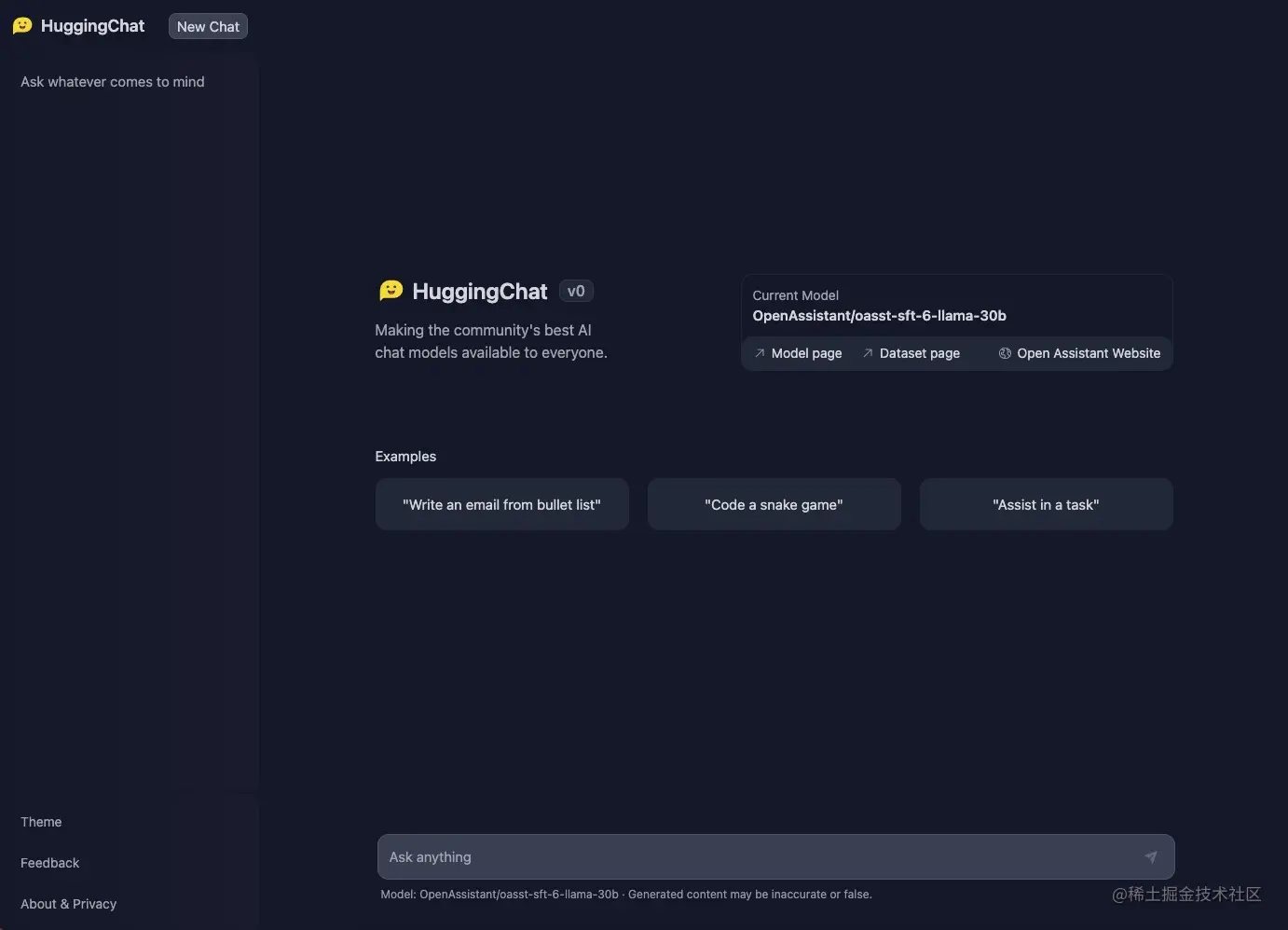Click the Current Model label
Screen dimensions: 1288x930
coord(795,295)
